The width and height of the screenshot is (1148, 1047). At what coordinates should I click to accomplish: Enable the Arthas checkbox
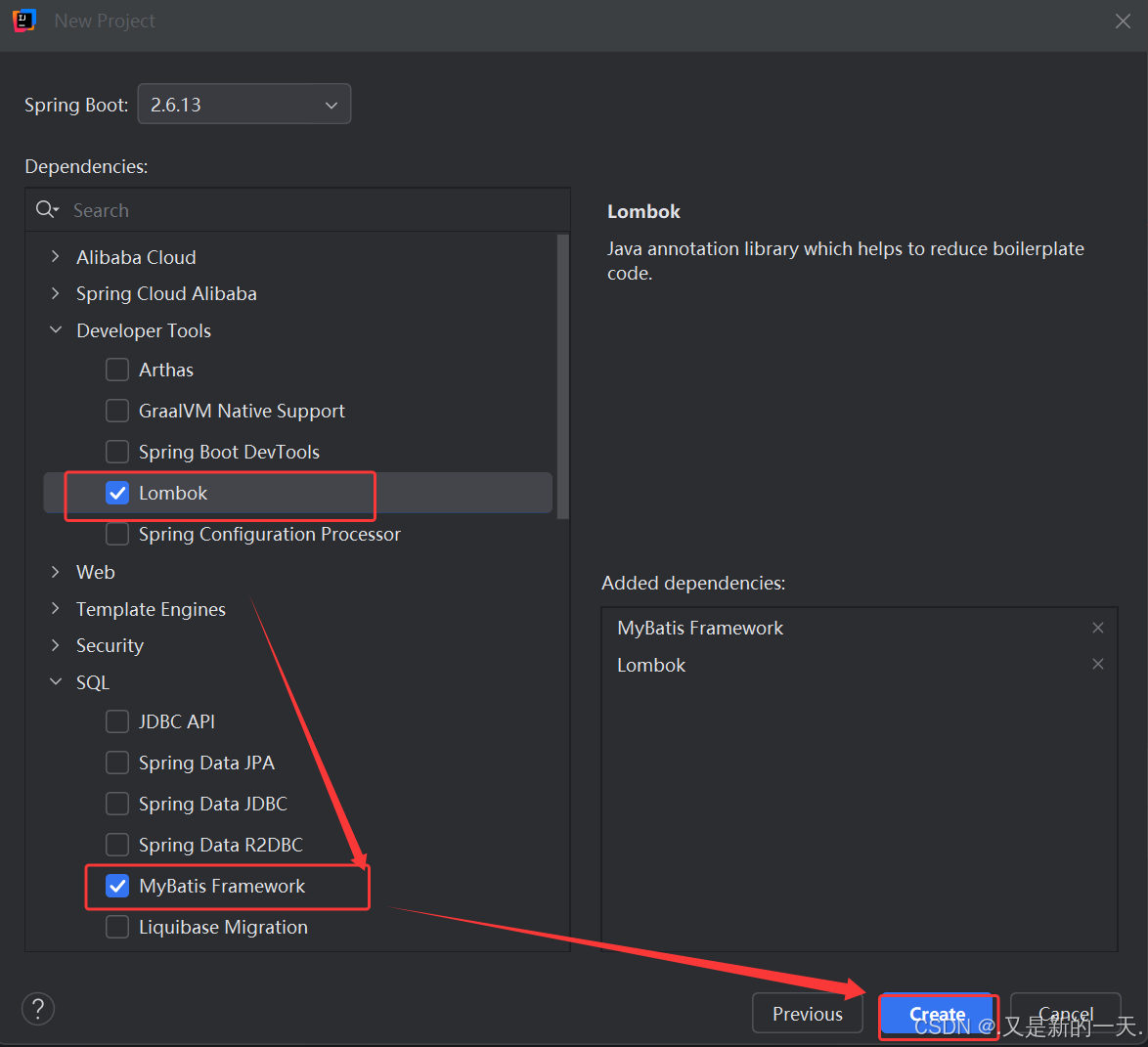point(117,370)
